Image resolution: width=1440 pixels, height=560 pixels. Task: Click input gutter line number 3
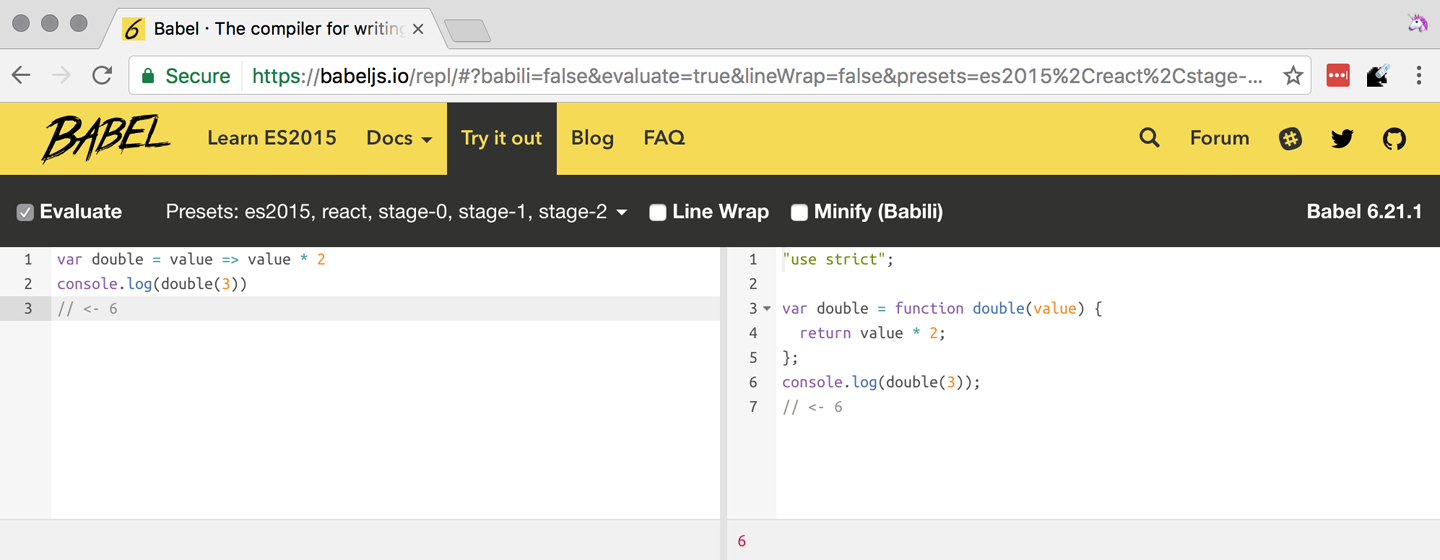coord(29,309)
